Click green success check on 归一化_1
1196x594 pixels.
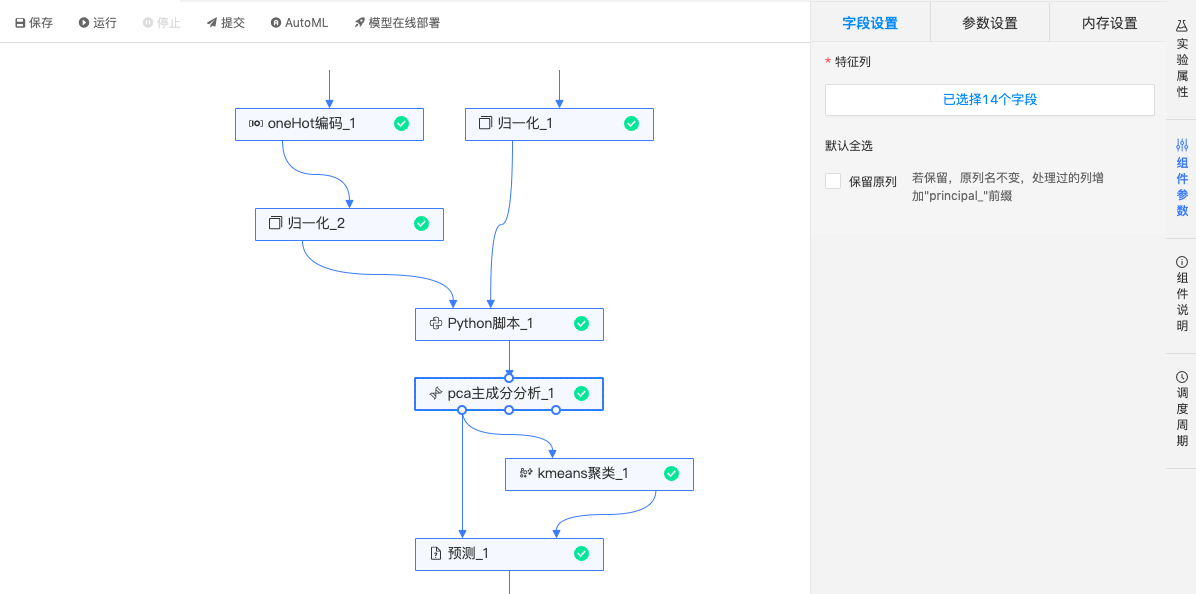click(632, 124)
